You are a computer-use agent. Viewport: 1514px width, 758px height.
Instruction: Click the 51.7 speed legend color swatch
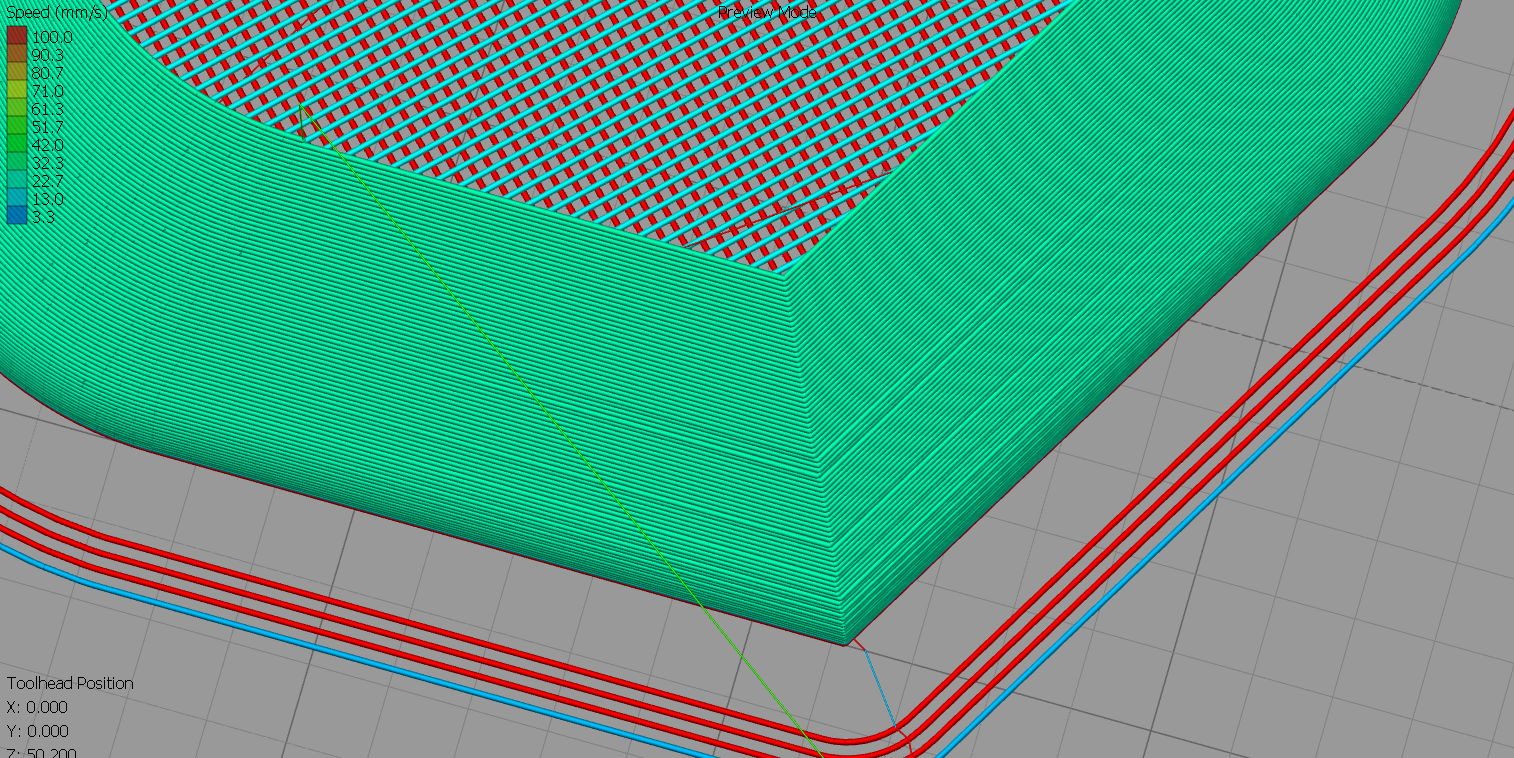[x=17, y=127]
